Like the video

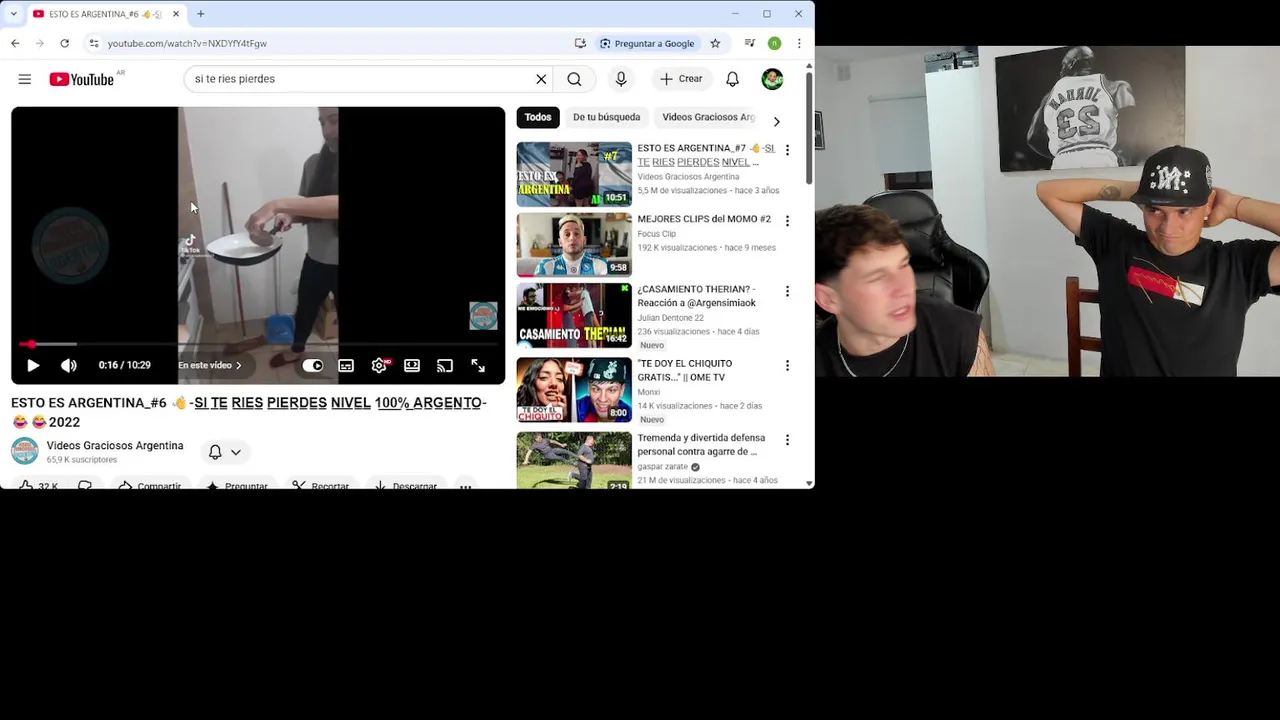(x=38, y=486)
